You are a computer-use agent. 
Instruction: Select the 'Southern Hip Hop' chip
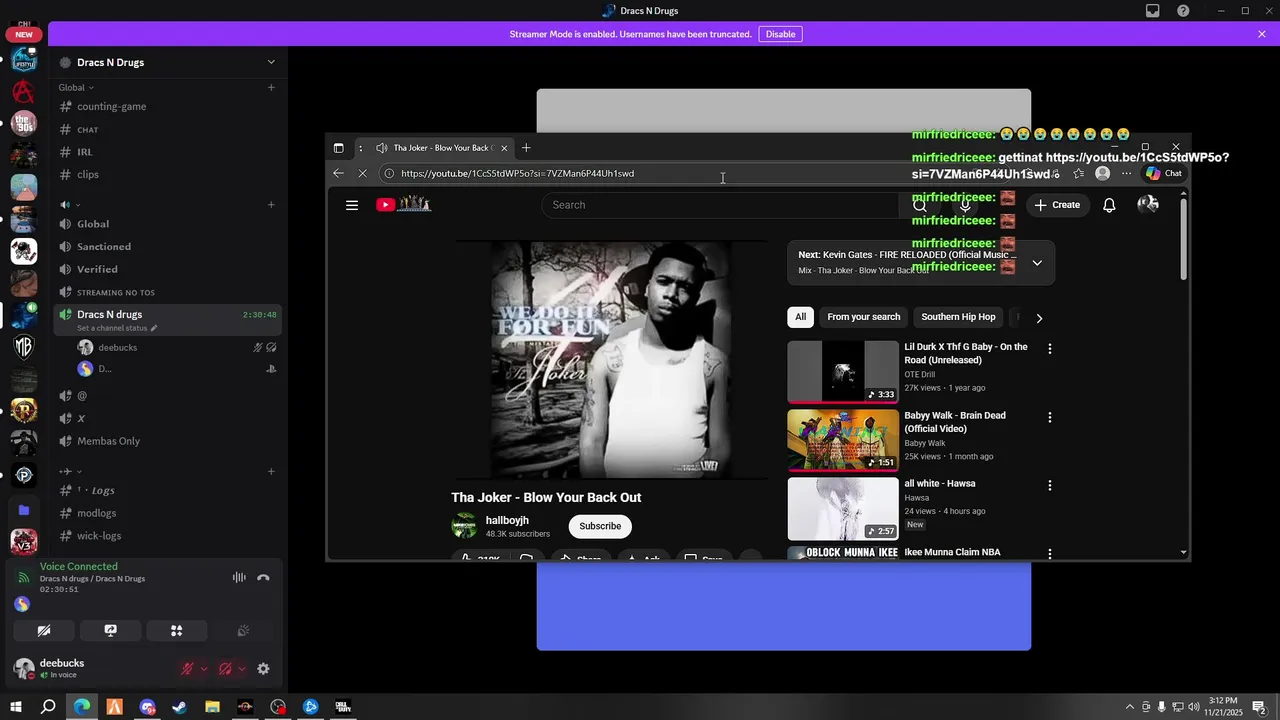pyautogui.click(x=958, y=317)
